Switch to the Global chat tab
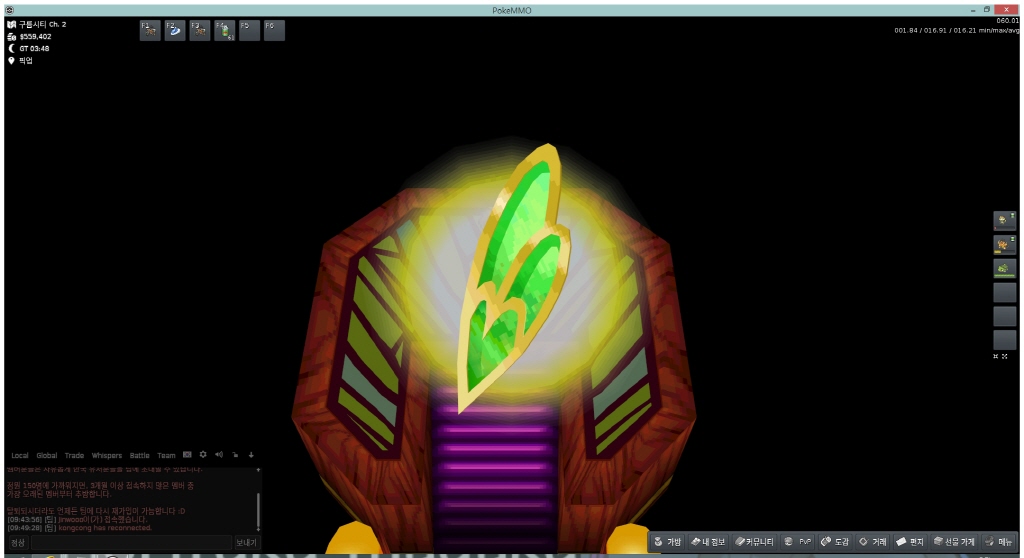 click(x=47, y=455)
